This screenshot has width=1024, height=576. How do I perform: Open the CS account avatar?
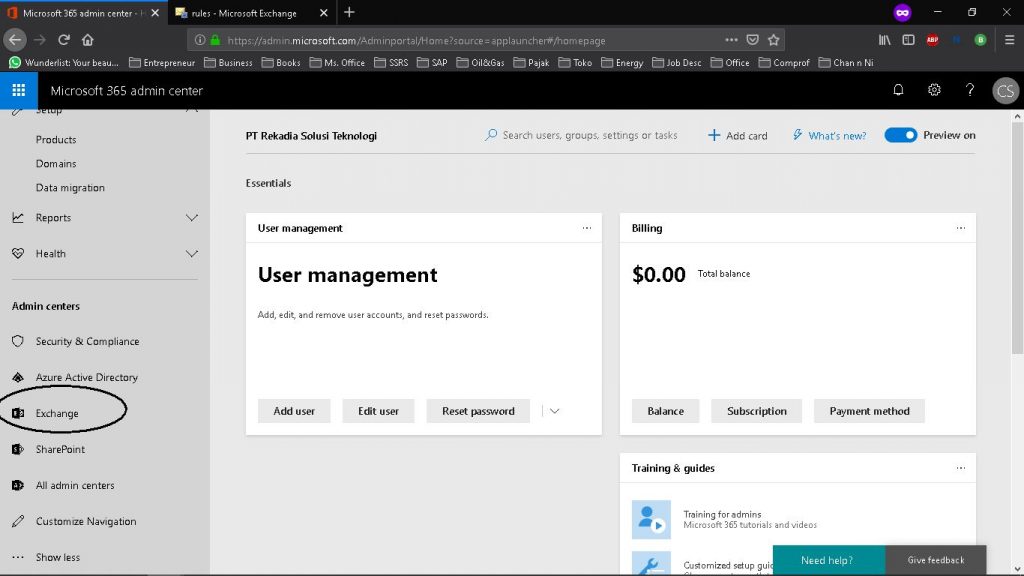click(x=1004, y=91)
